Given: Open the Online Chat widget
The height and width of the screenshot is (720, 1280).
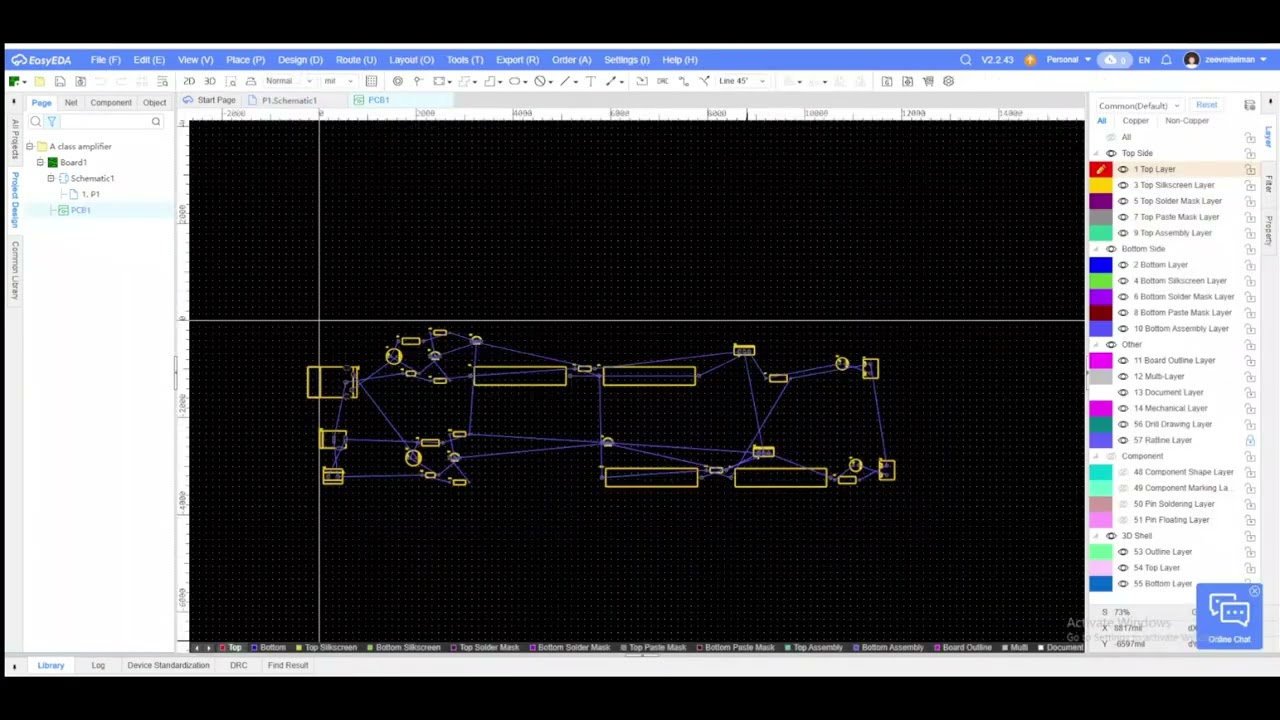Looking at the screenshot, I should (x=1229, y=616).
